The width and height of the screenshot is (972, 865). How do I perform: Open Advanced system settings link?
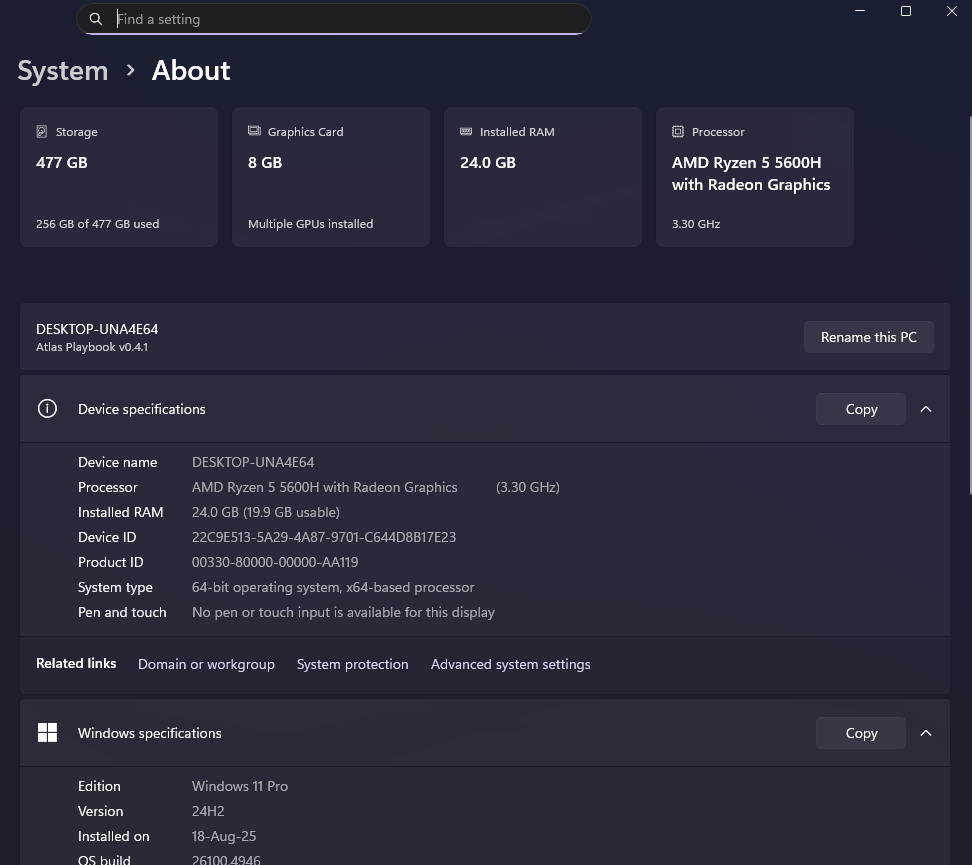[x=511, y=664]
